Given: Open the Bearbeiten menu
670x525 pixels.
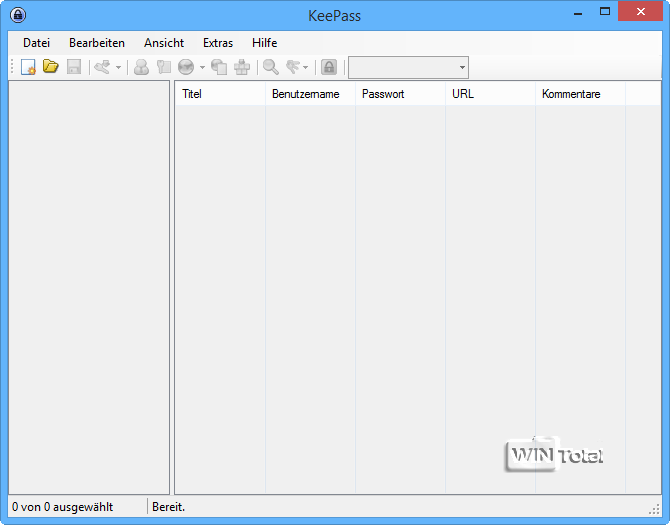Looking at the screenshot, I should [97, 43].
